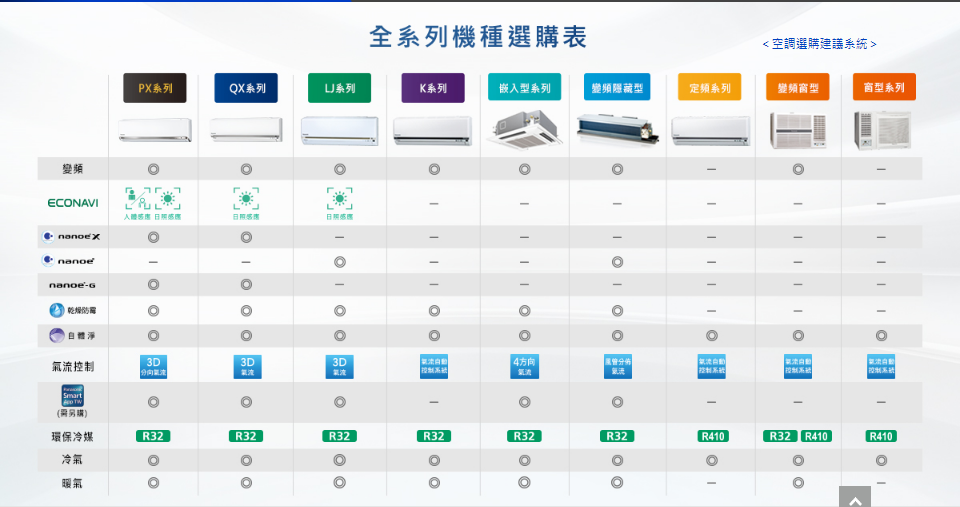Click the nanoe circle mark for LJ series
The height and width of the screenshot is (507, 960).
click(x=340, y=262)
